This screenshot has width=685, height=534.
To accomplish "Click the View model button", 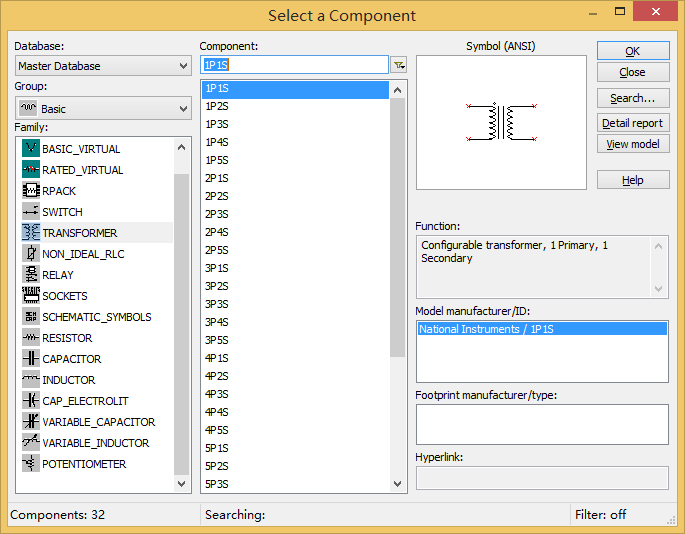I will coord(632,144).
